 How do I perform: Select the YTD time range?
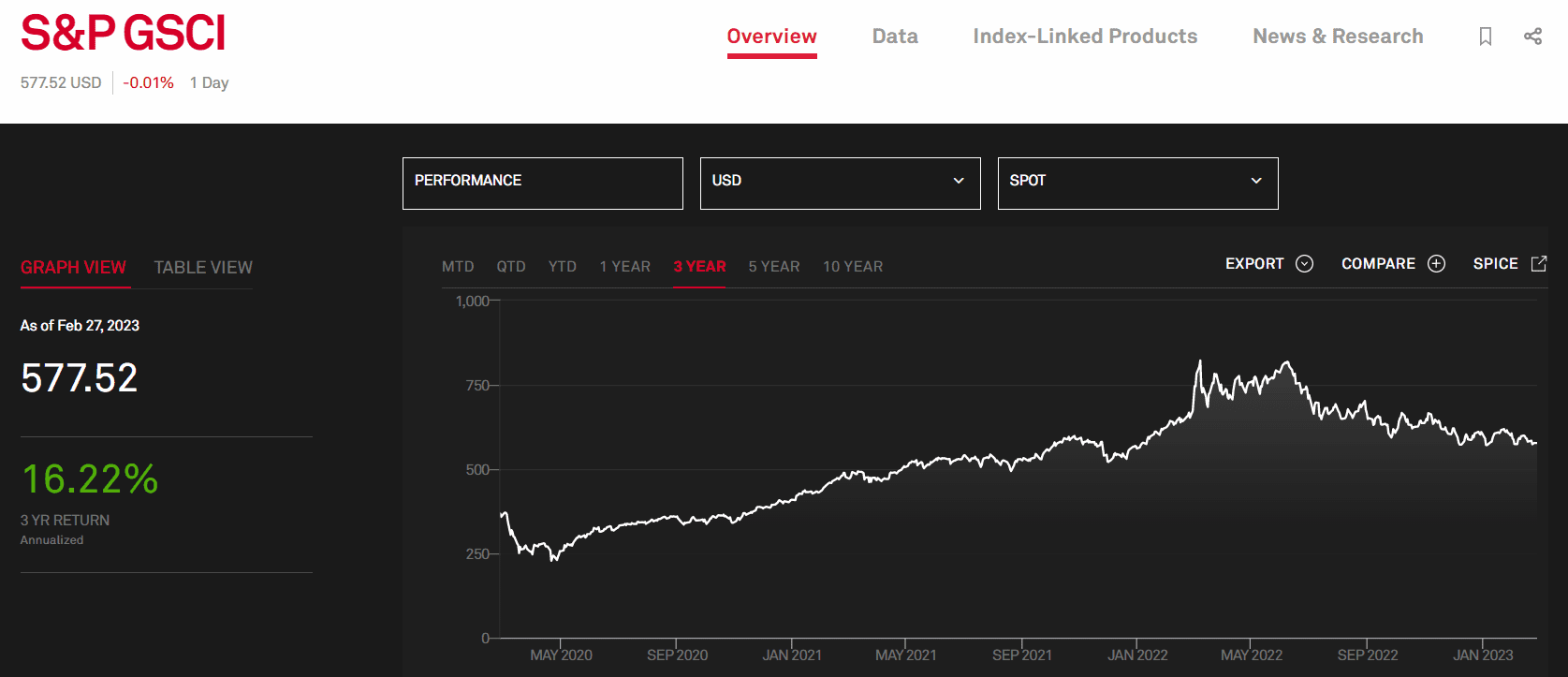(x=563, y=267)
